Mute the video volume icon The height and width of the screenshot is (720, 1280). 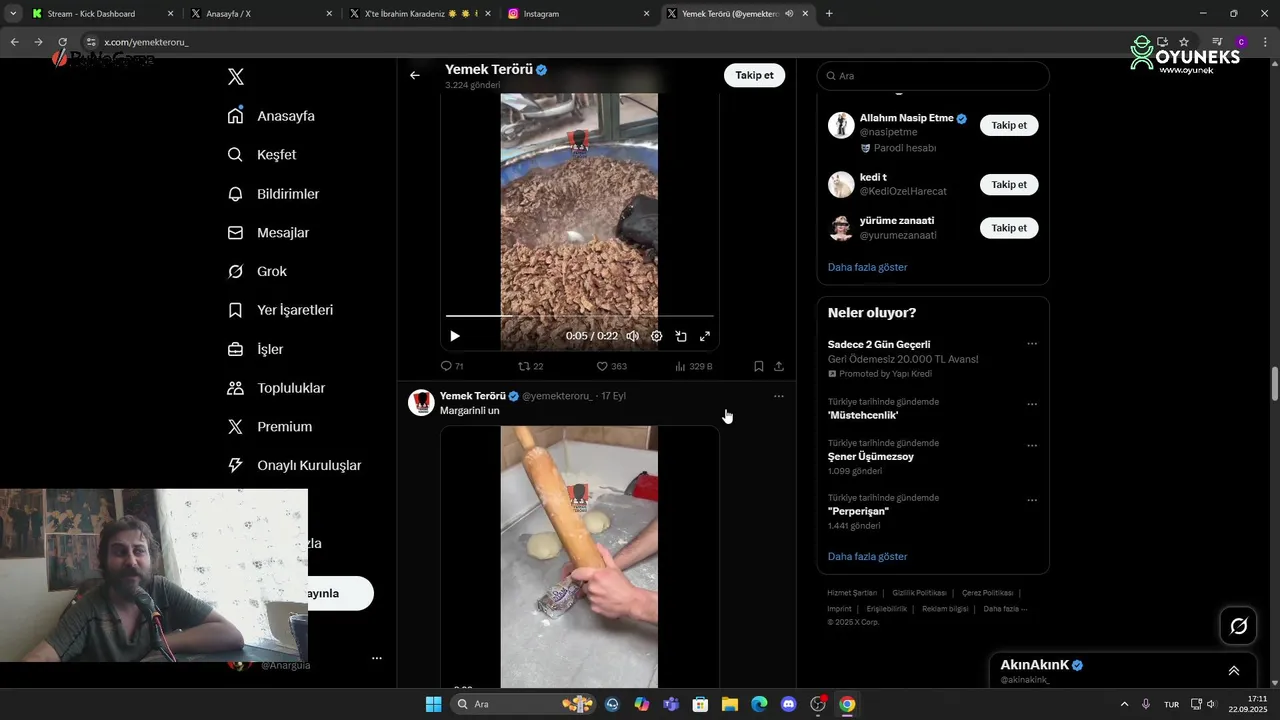[x=632, y=337]
